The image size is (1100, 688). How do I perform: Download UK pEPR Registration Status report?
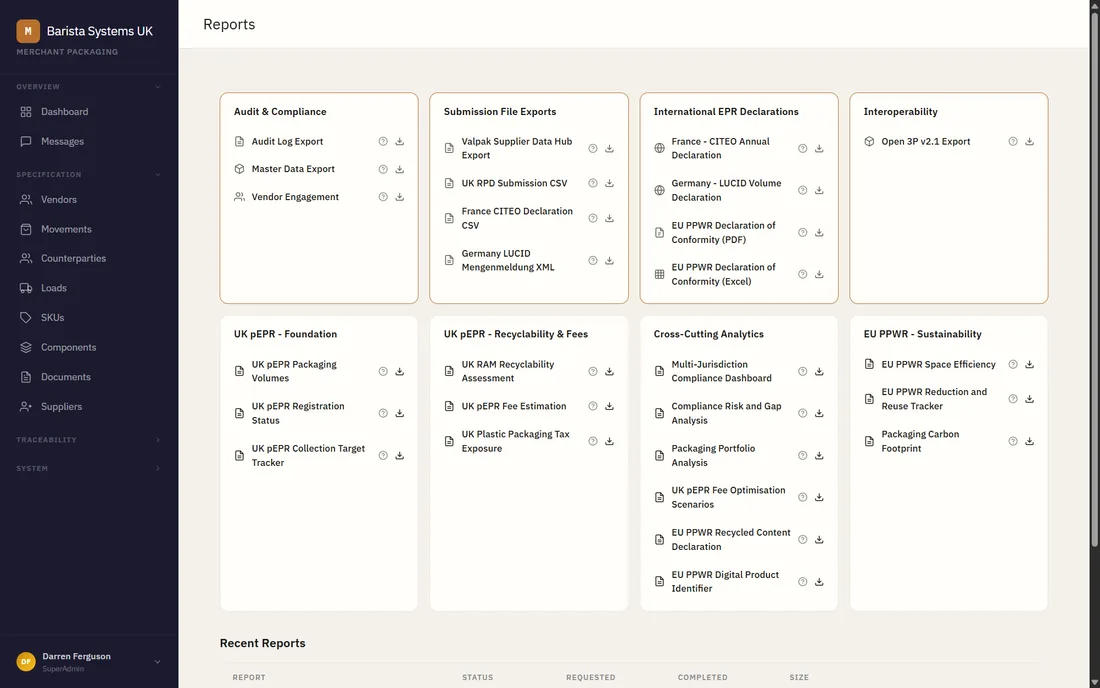(399, 413)
